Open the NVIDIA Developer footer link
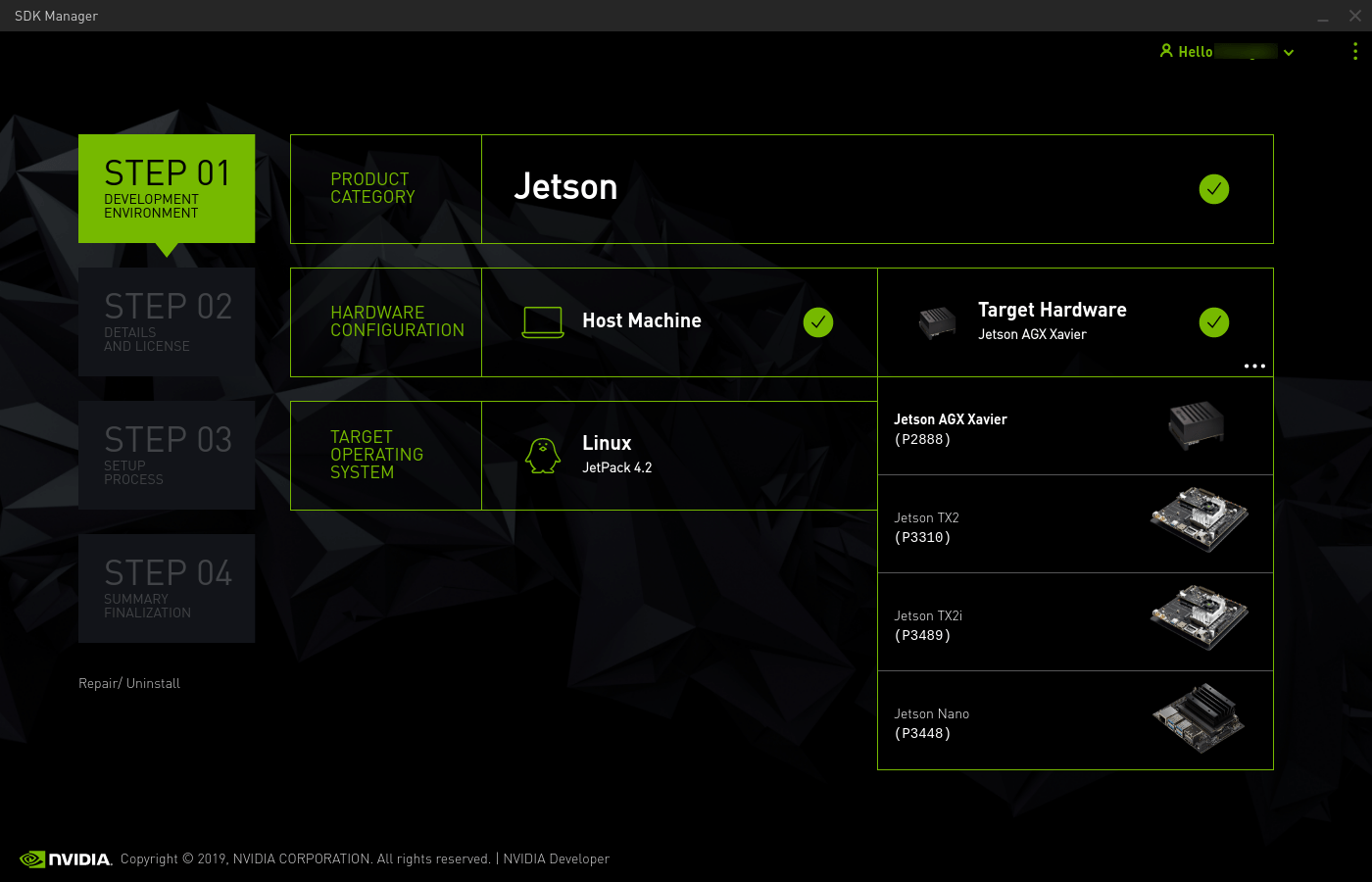Screen dimensions: 1372x882 tap(557, 858)
